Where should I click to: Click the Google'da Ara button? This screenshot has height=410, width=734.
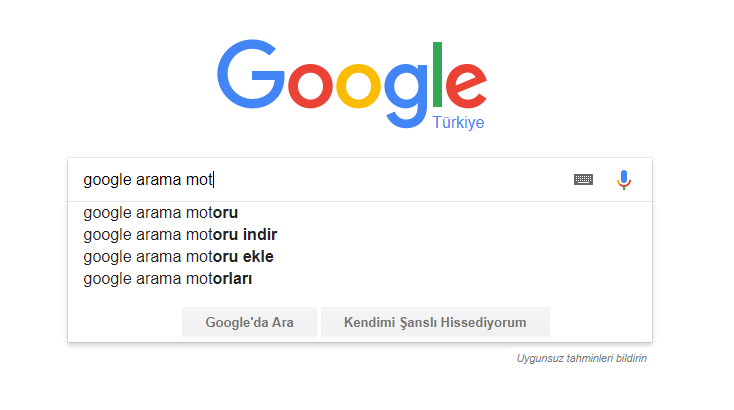click(x=250, y=322)
